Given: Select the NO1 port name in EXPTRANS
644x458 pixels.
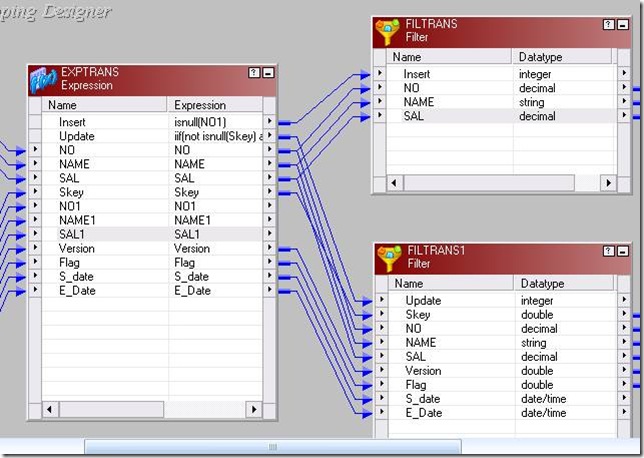Looking at the screenshot, I should click(70, 206).
